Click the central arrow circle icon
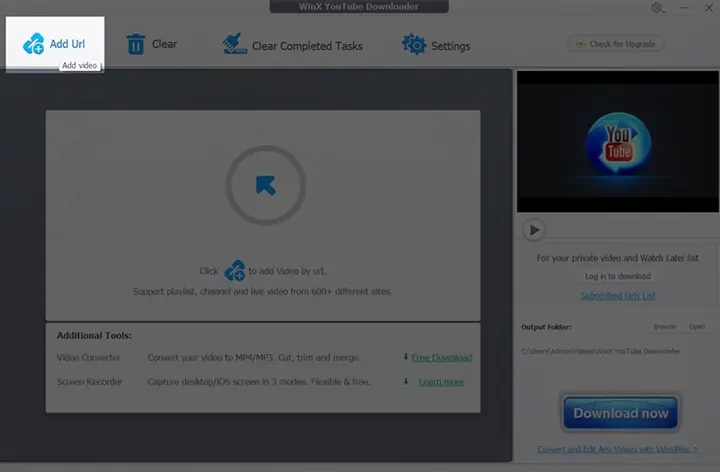Screen dimensions: 720x472 point(266,185)
